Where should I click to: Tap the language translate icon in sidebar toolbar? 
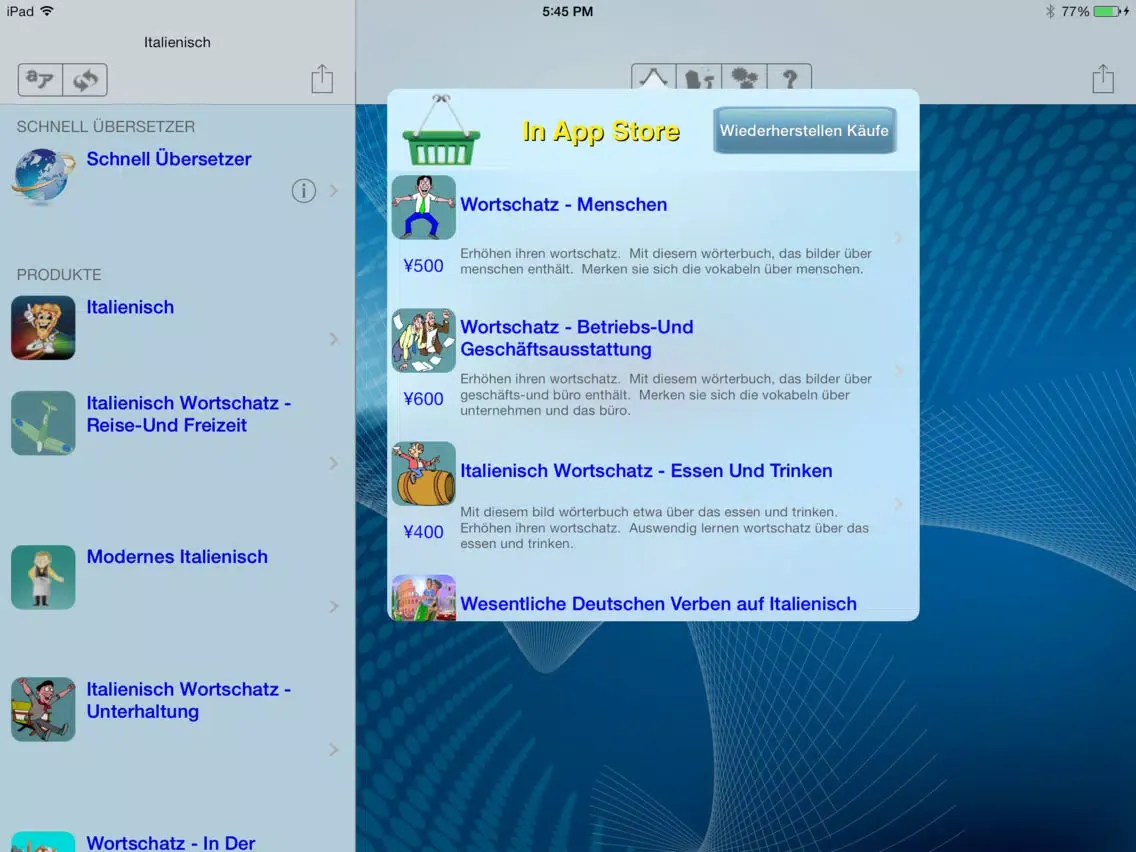pyautogui.click(x=40, y=80)
